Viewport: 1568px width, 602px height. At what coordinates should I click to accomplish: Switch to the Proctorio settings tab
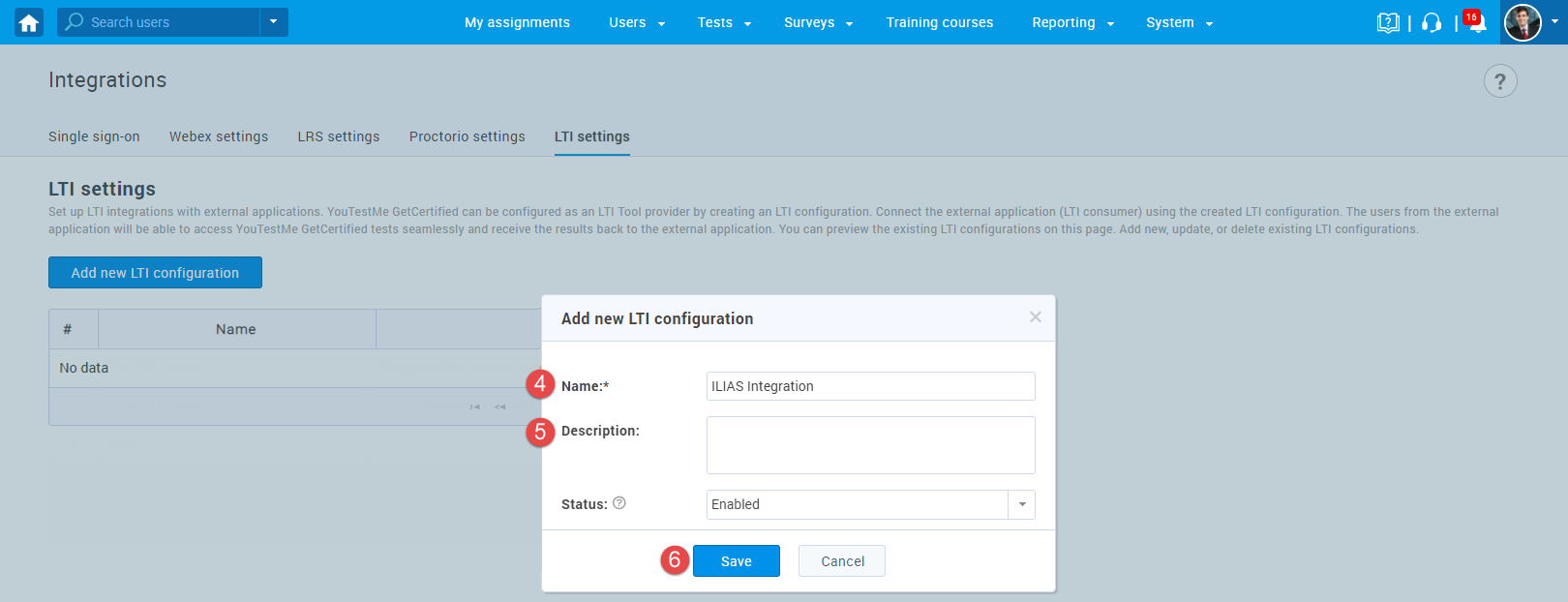[x=467, y=136]
